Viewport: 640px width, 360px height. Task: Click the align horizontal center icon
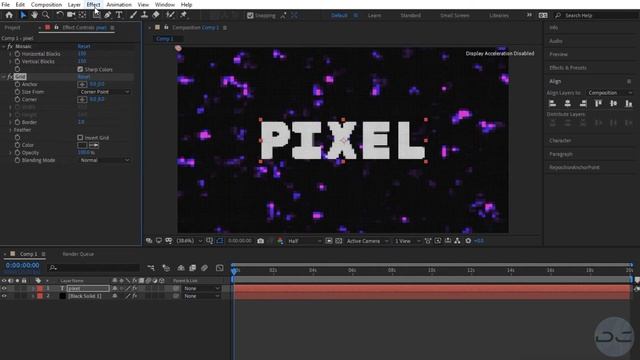(568, 104)
